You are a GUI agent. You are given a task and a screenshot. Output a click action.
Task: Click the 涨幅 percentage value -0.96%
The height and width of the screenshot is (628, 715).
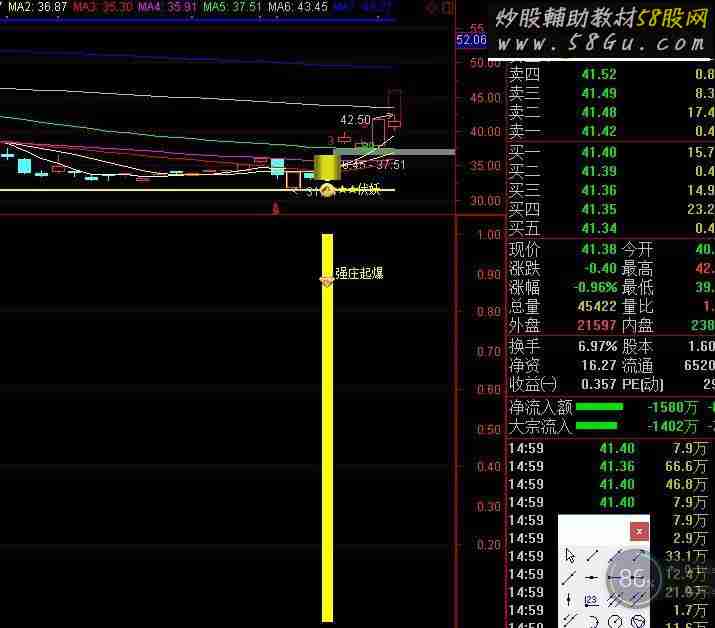click(x=595, y=287)
